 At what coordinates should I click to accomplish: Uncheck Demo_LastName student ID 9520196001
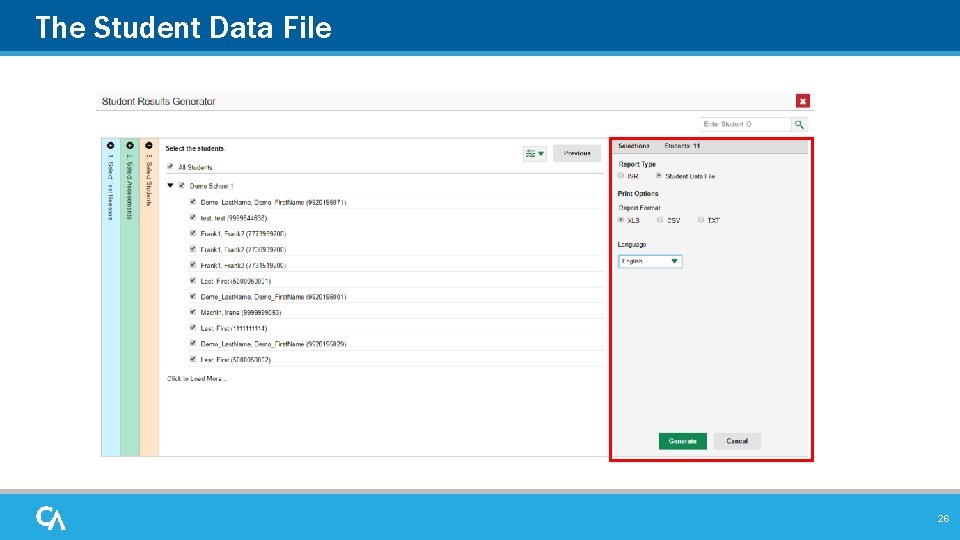pyautogui.click(x=193, y=296)
